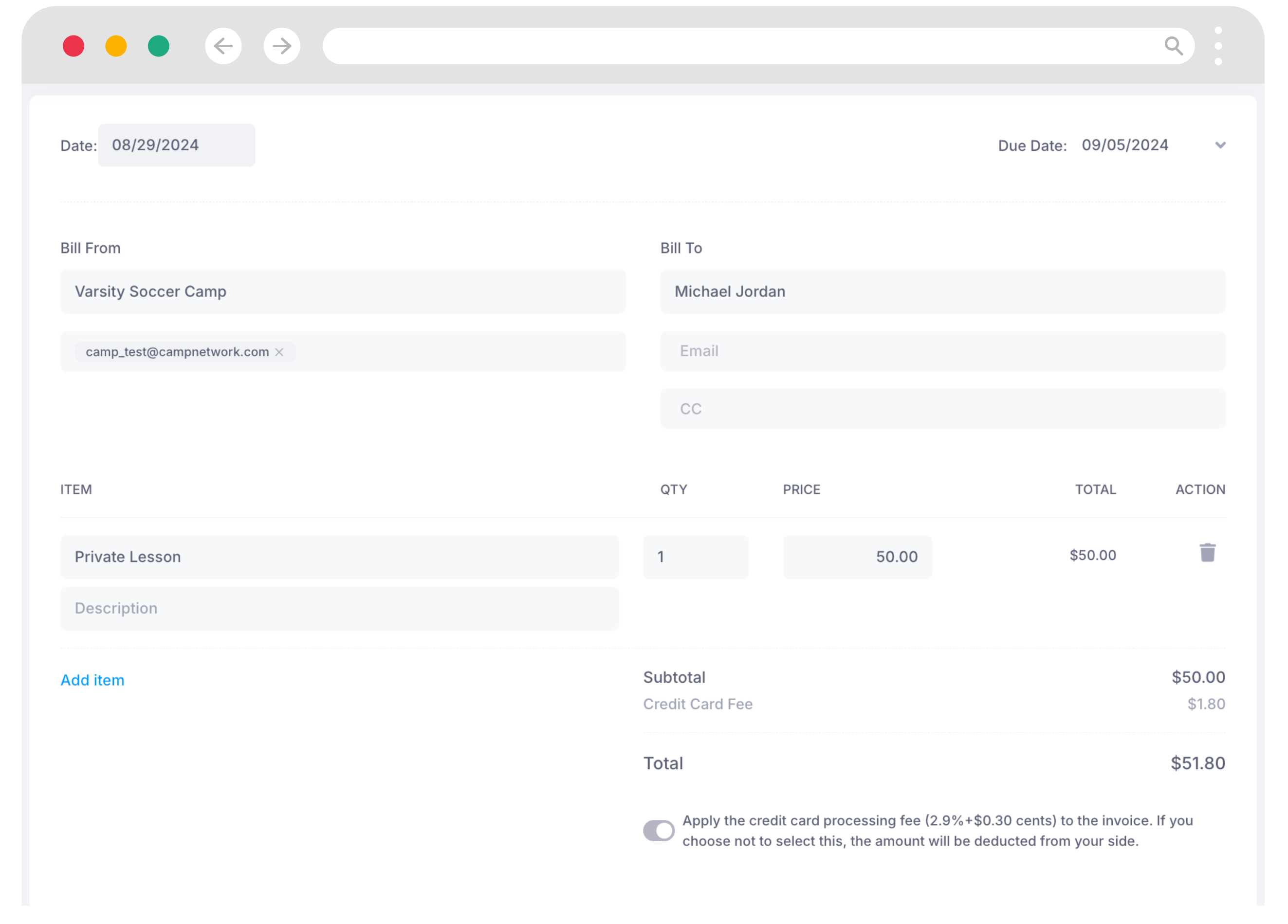
Task: Click into the CC field
Action: click(942, 409)
